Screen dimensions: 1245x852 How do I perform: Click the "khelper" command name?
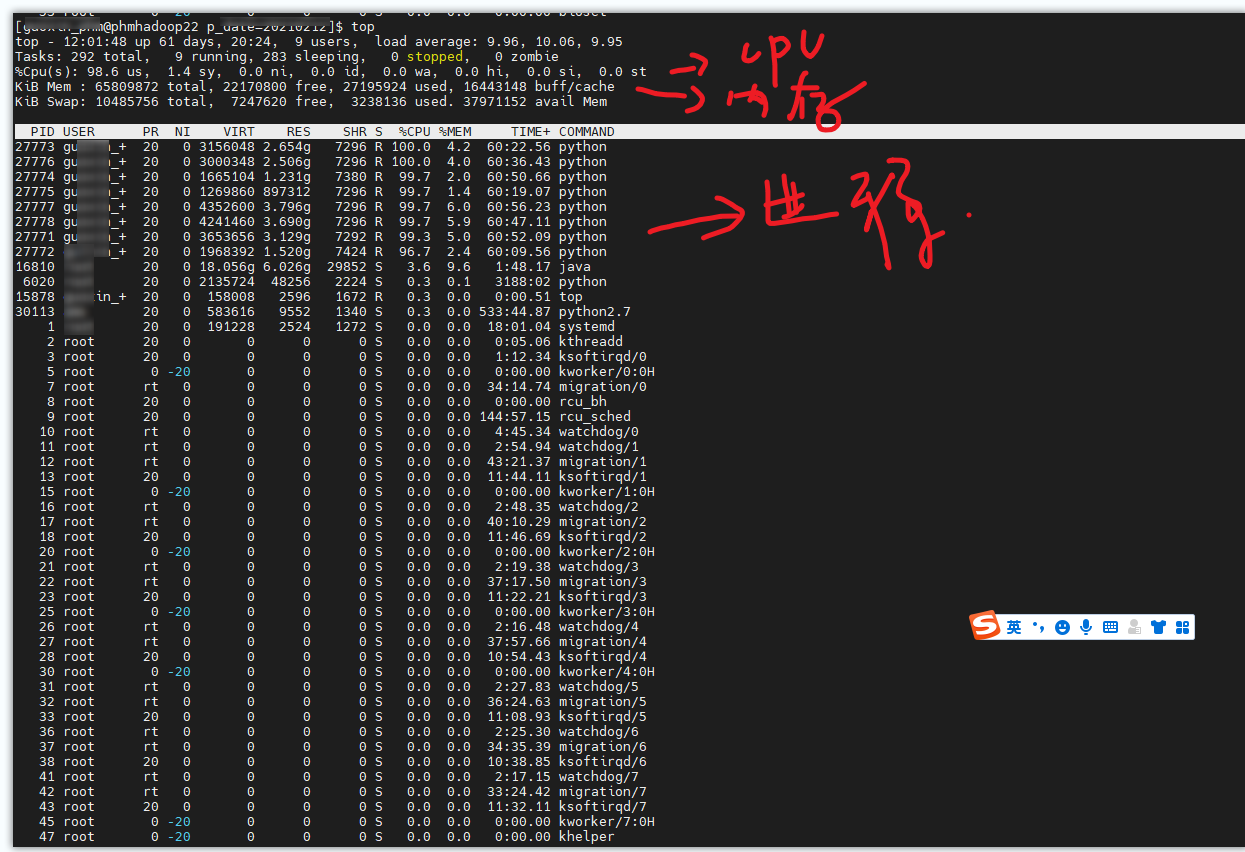click(587, 837)
